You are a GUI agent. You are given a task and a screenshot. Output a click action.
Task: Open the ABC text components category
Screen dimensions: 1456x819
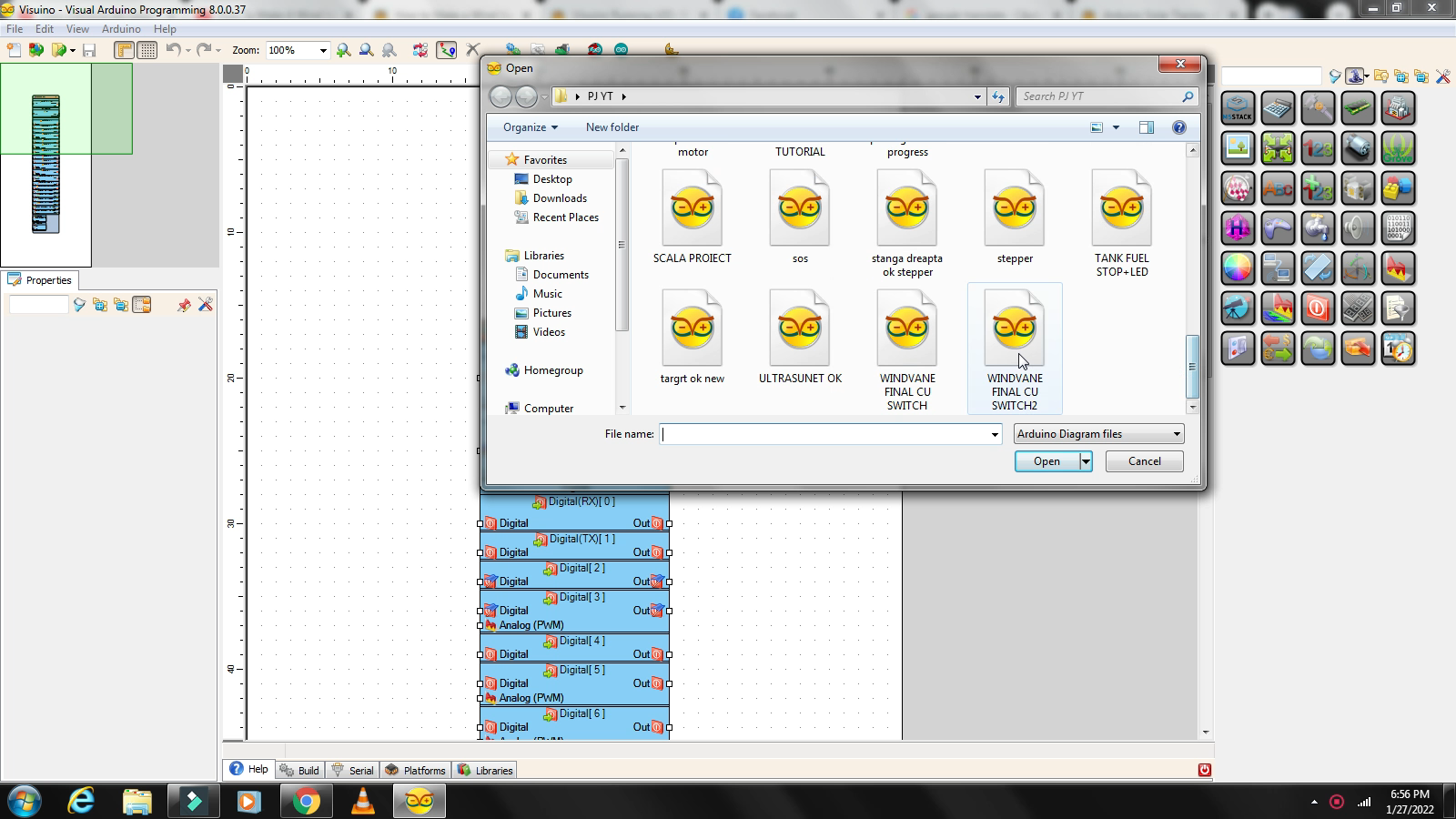(x=1278, y=189)
